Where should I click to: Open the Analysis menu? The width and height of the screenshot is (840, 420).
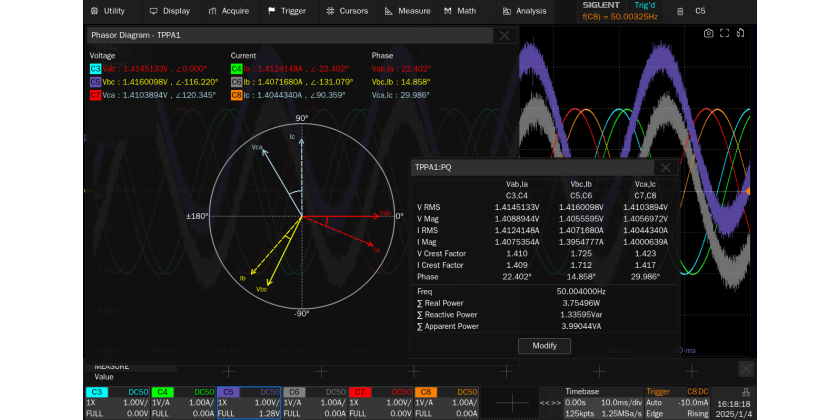[x=524, y=11]
